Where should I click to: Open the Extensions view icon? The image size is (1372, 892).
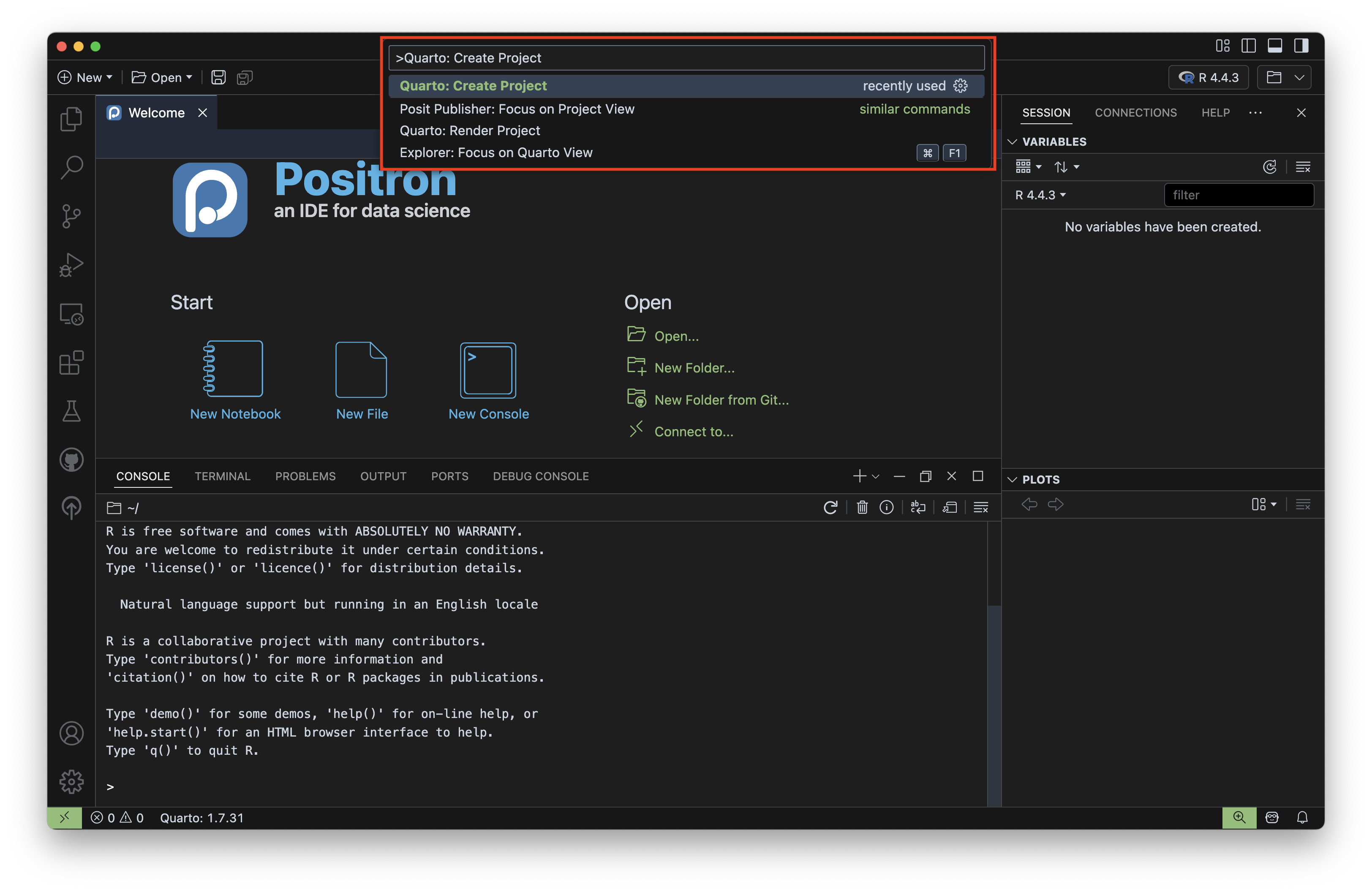[x=71, y=362]
